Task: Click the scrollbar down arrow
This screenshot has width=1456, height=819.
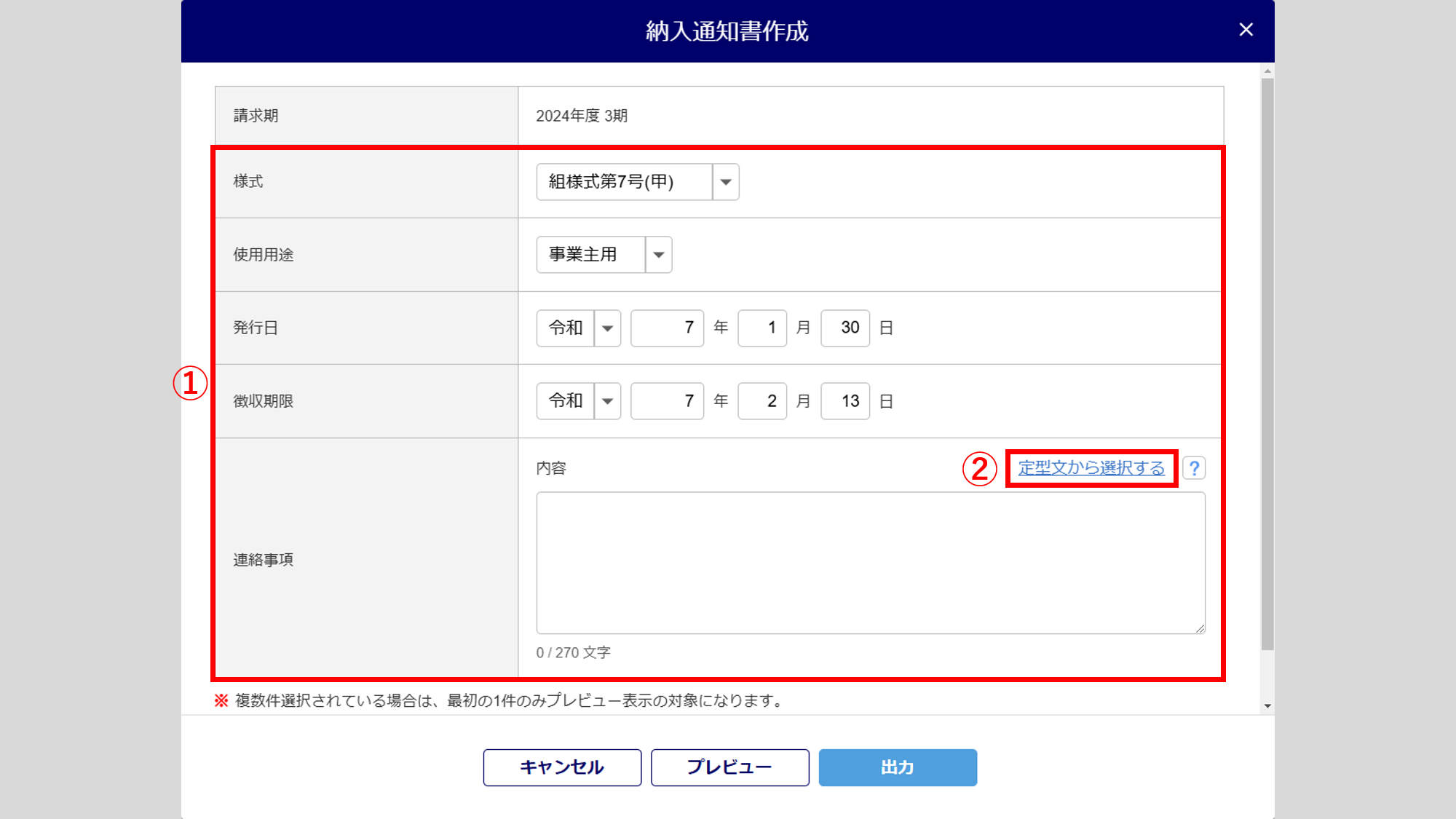Action: (x=1267, y=705)
